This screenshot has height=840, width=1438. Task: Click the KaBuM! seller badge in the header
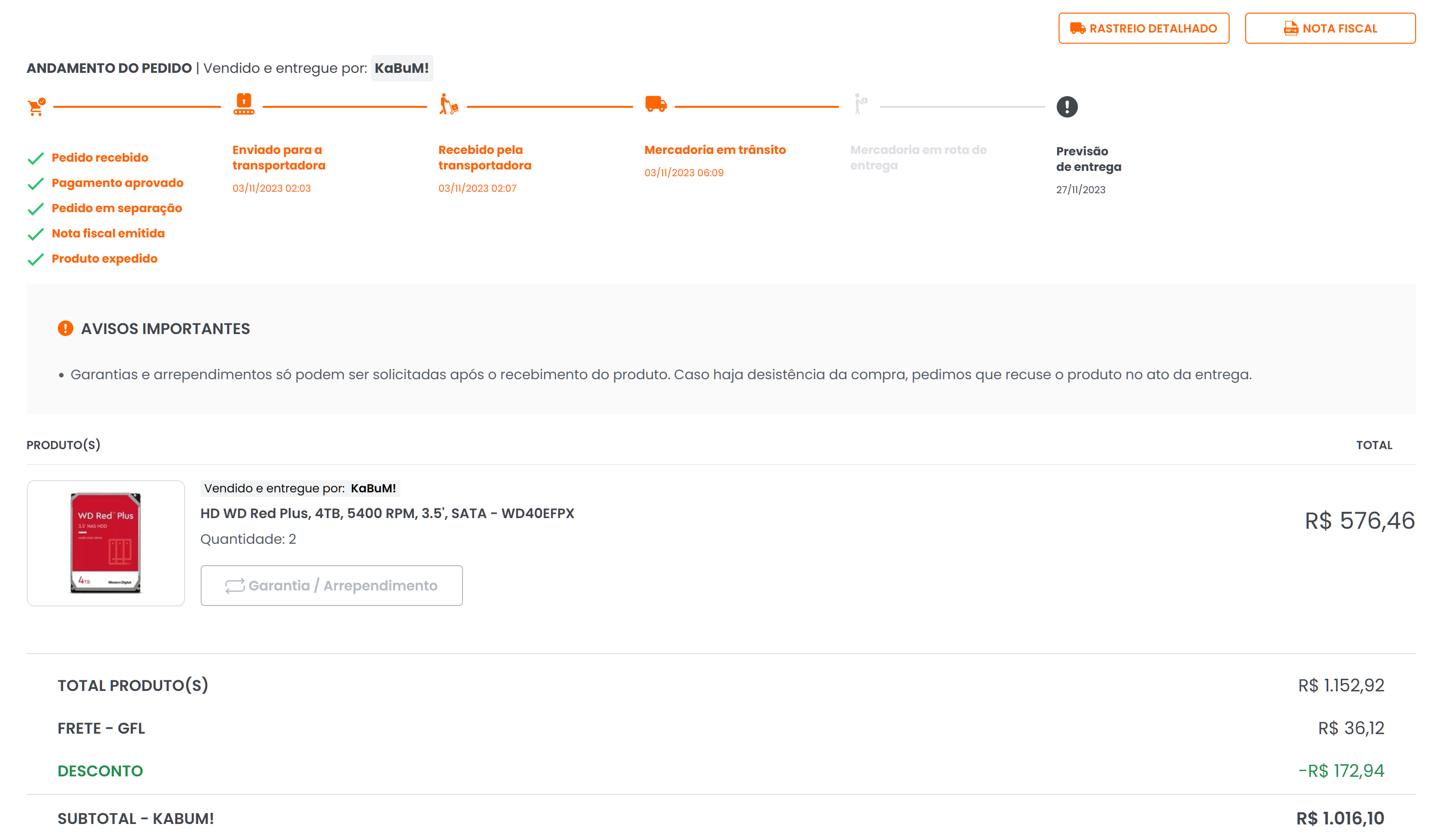402,68
